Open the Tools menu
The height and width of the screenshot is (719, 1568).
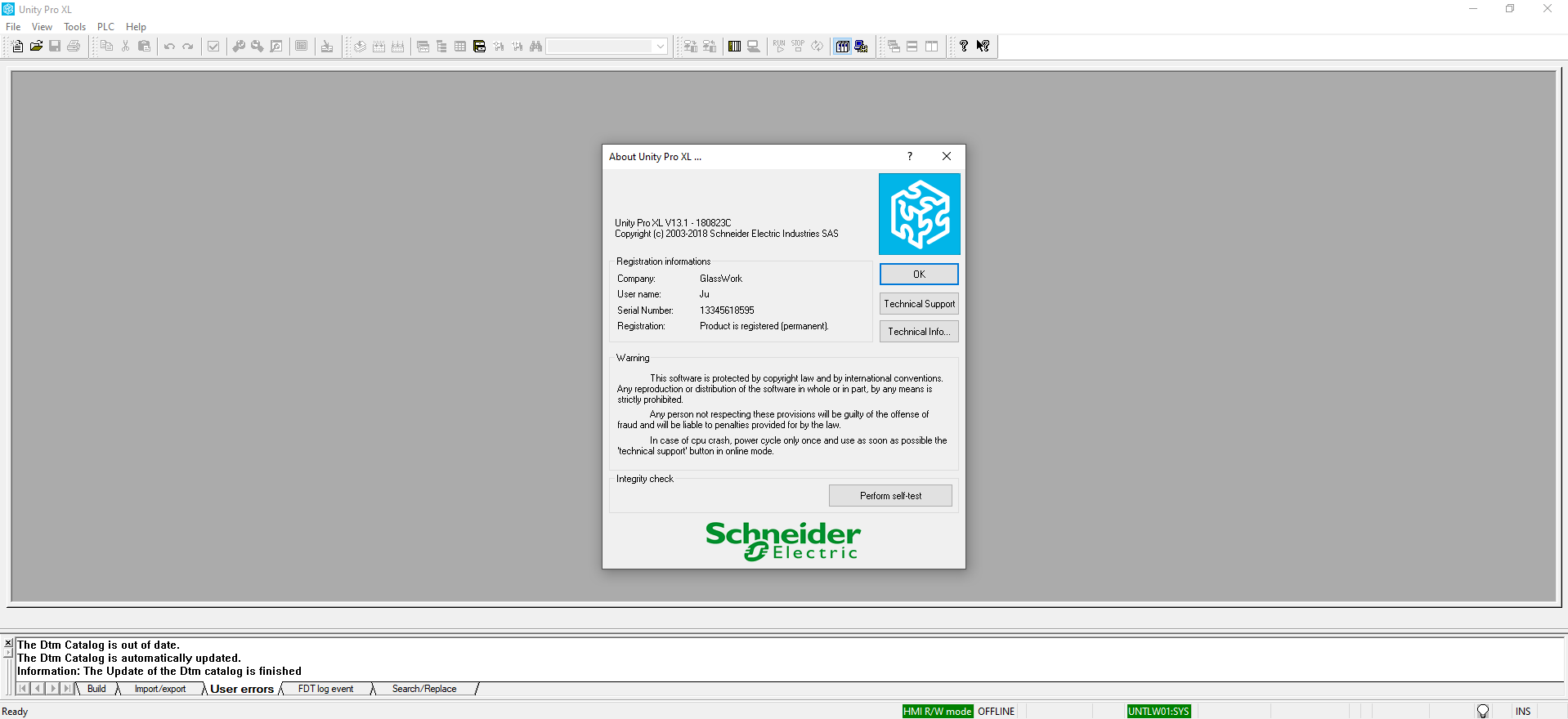coord(75,27)
